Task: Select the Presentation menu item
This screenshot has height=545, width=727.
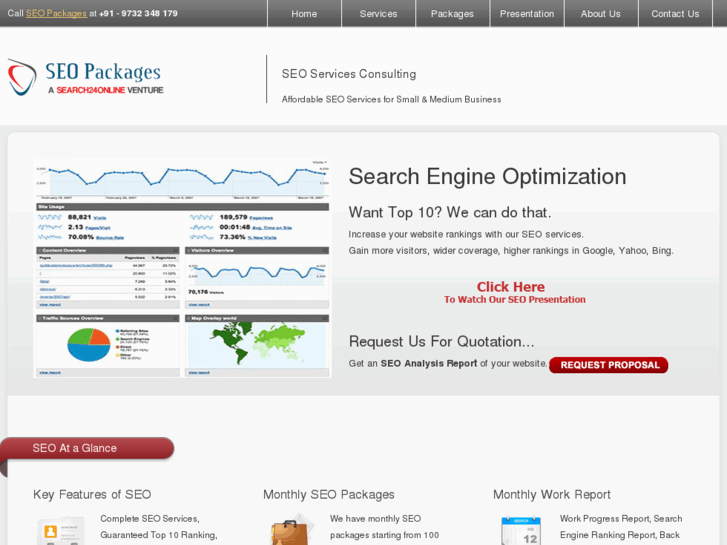Action: (527, 13)
